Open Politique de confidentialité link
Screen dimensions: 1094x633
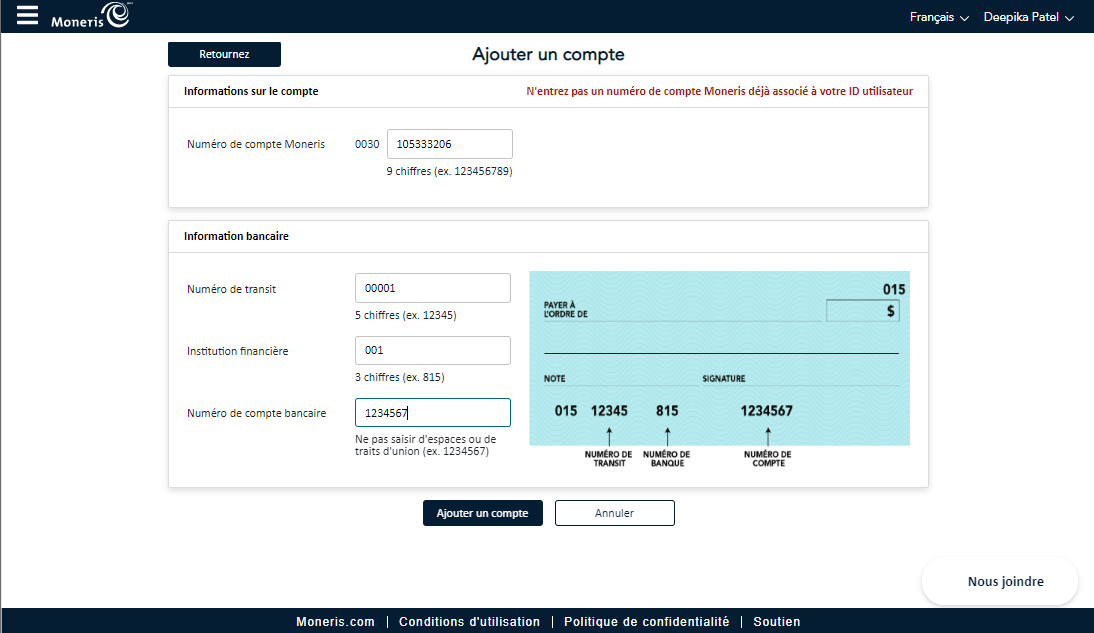(x=646, y=621)
